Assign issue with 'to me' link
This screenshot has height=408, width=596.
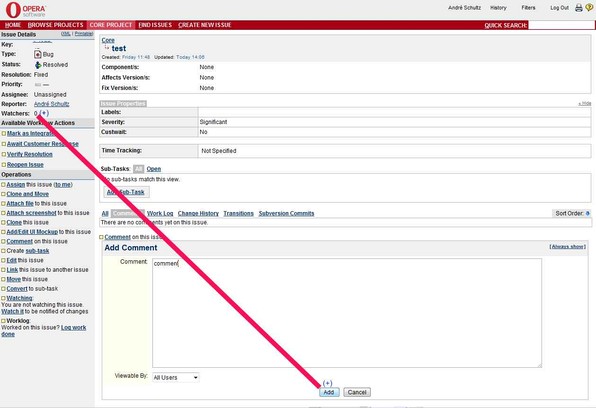click(63, 185)
